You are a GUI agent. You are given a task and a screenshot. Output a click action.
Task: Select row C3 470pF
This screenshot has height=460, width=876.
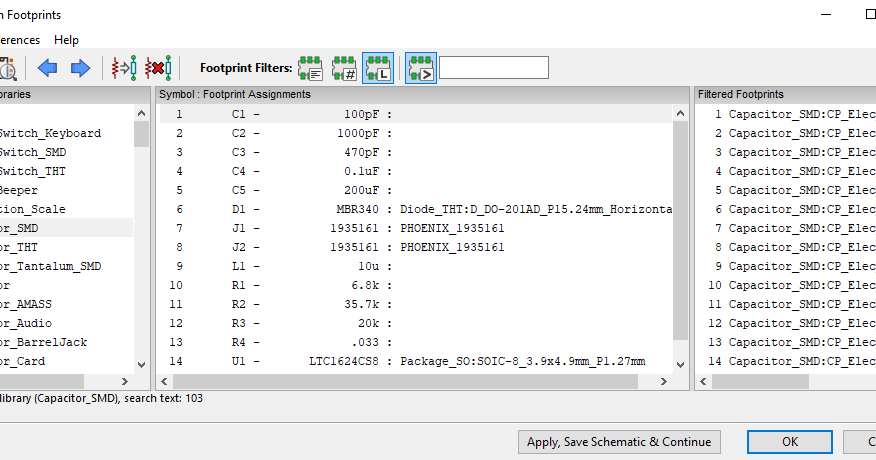click(x=416, y=152)
